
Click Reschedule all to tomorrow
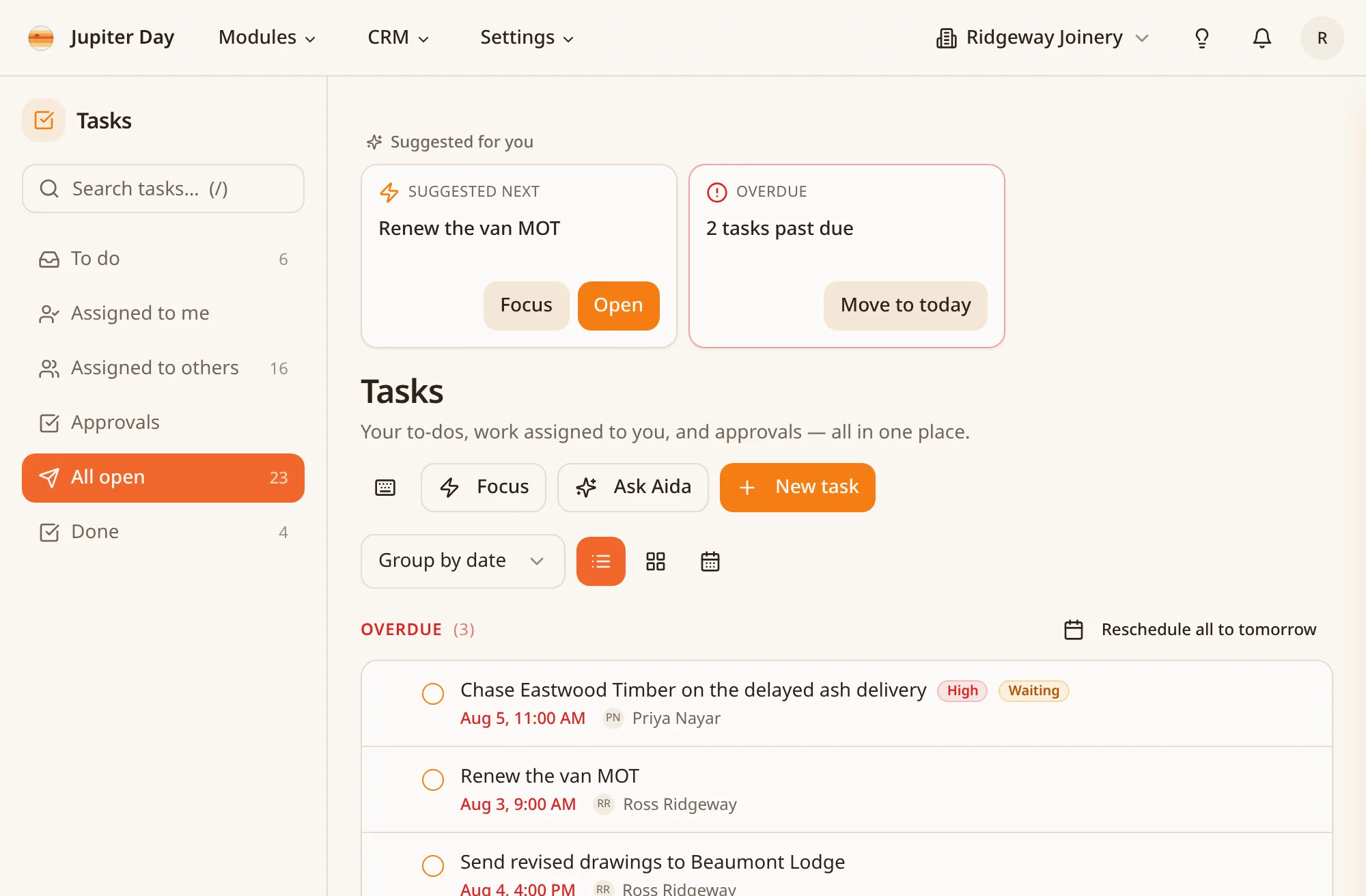point(1190,630)
